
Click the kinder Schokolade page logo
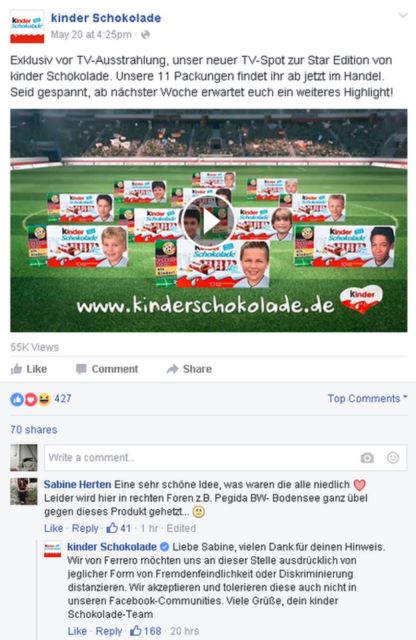click(x=27, y=27)
